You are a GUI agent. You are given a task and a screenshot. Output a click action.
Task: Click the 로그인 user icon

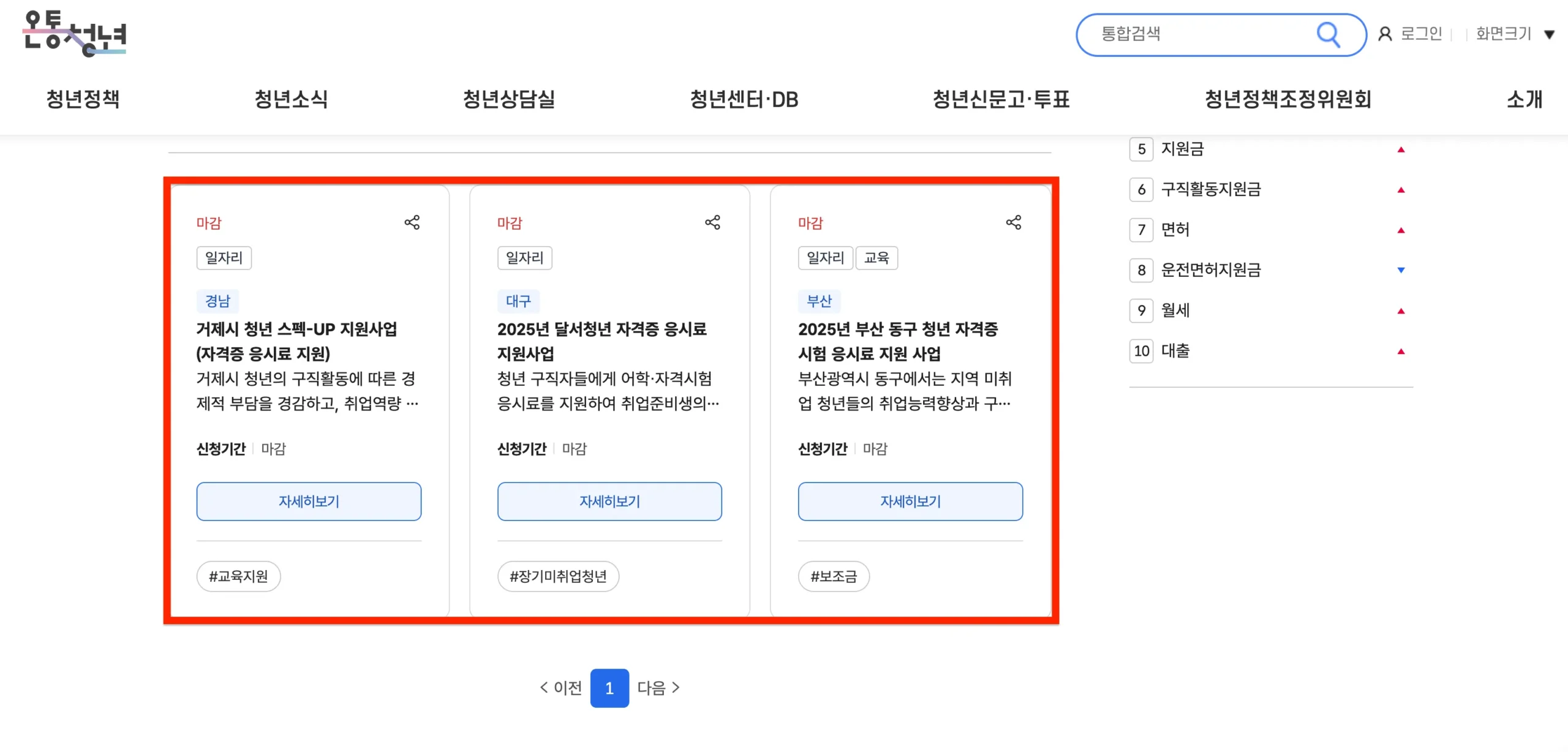click(x=1385, y=34)
